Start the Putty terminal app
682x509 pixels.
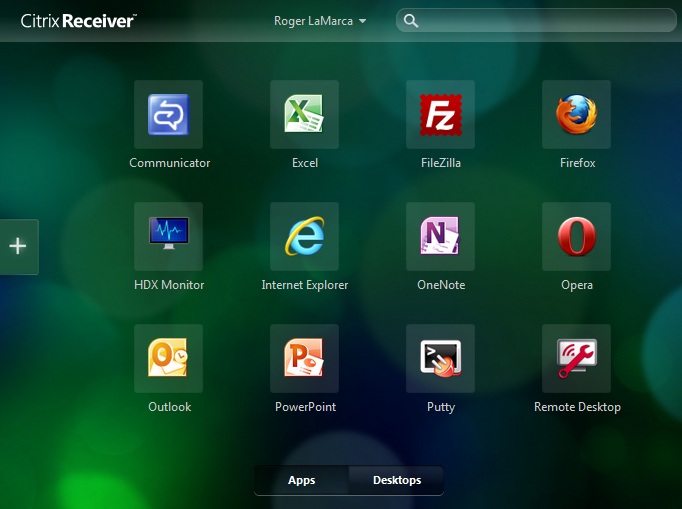(x=440, y=358)
